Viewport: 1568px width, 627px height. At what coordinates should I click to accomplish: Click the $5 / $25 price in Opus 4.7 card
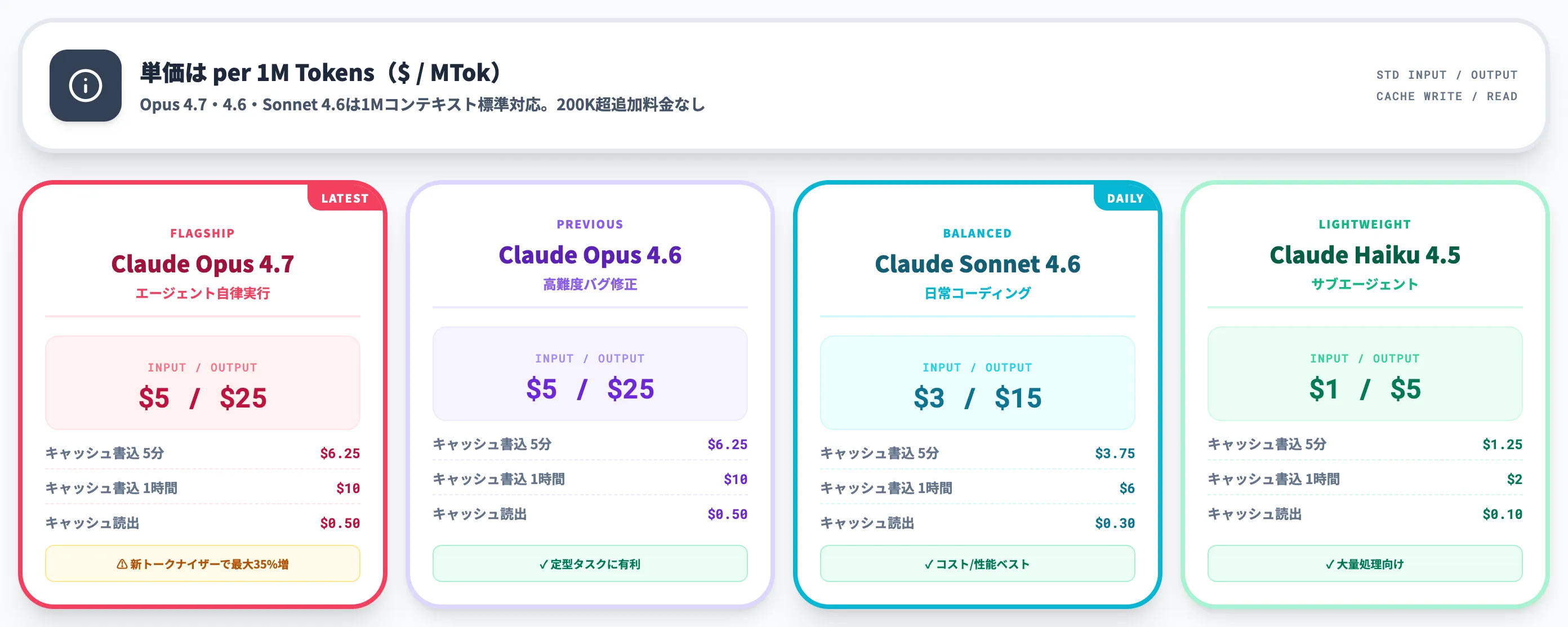point(203,398)
